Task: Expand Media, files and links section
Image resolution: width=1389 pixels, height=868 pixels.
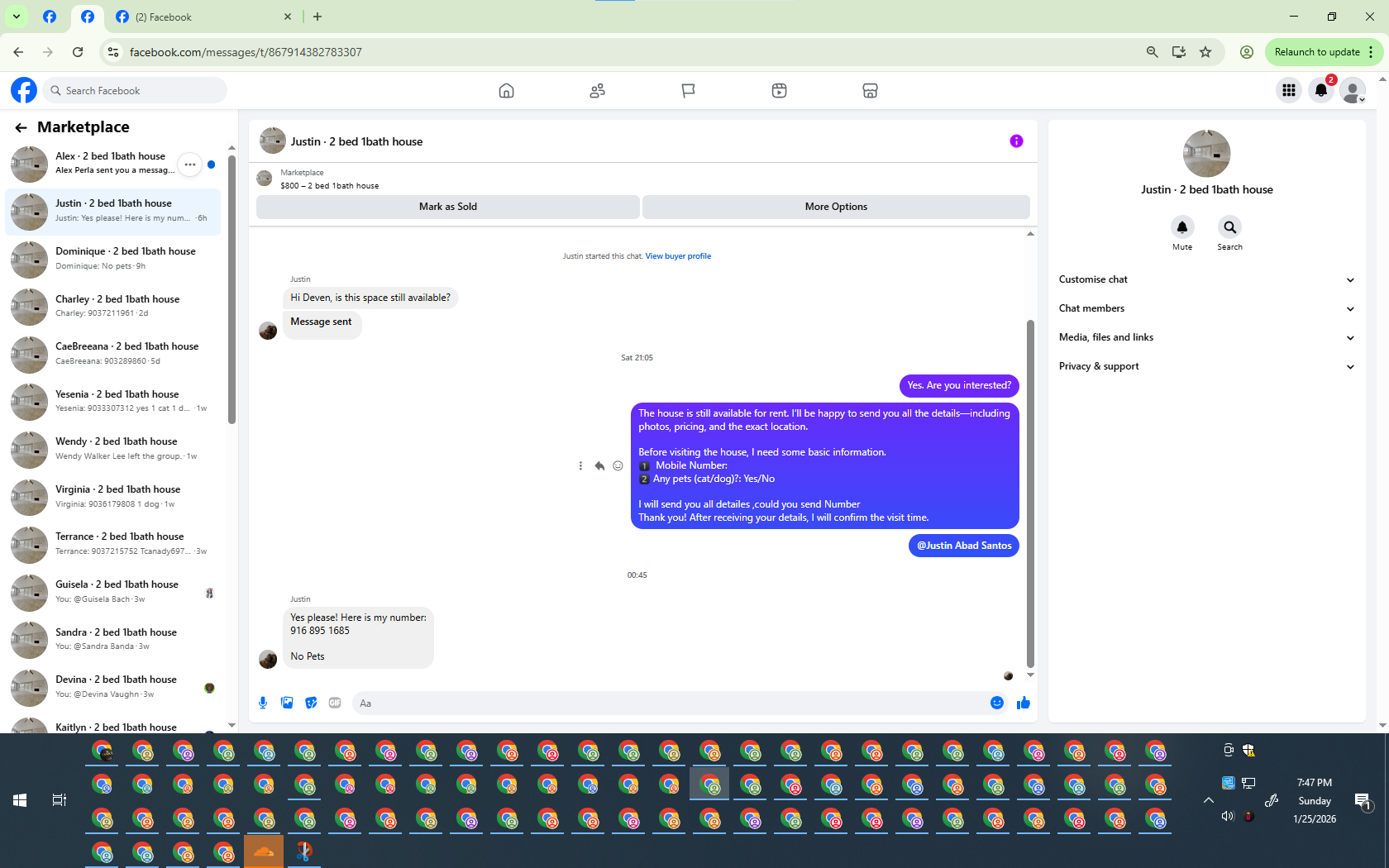Action: [1206, 337]
